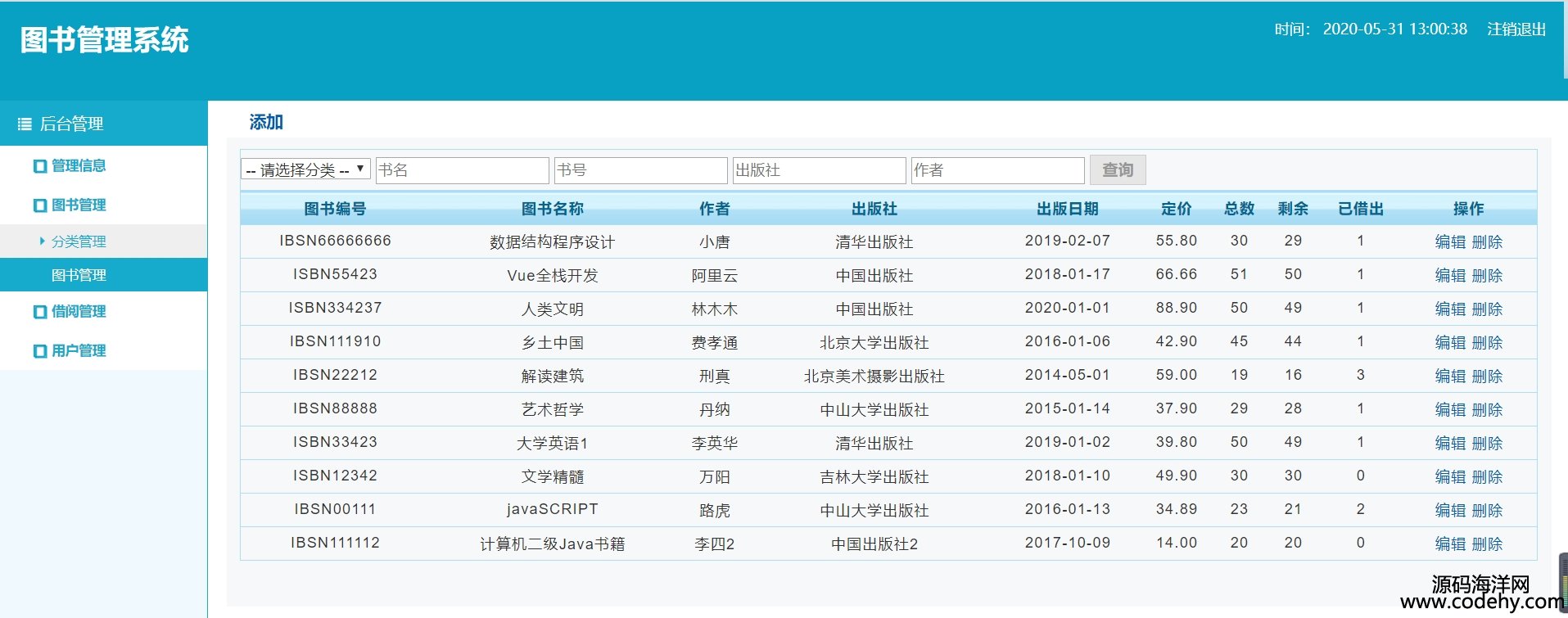Delete the Vue全栈开发 book row
Viewport: 1568px width, 618px height.
click(x=1487, y=276)
